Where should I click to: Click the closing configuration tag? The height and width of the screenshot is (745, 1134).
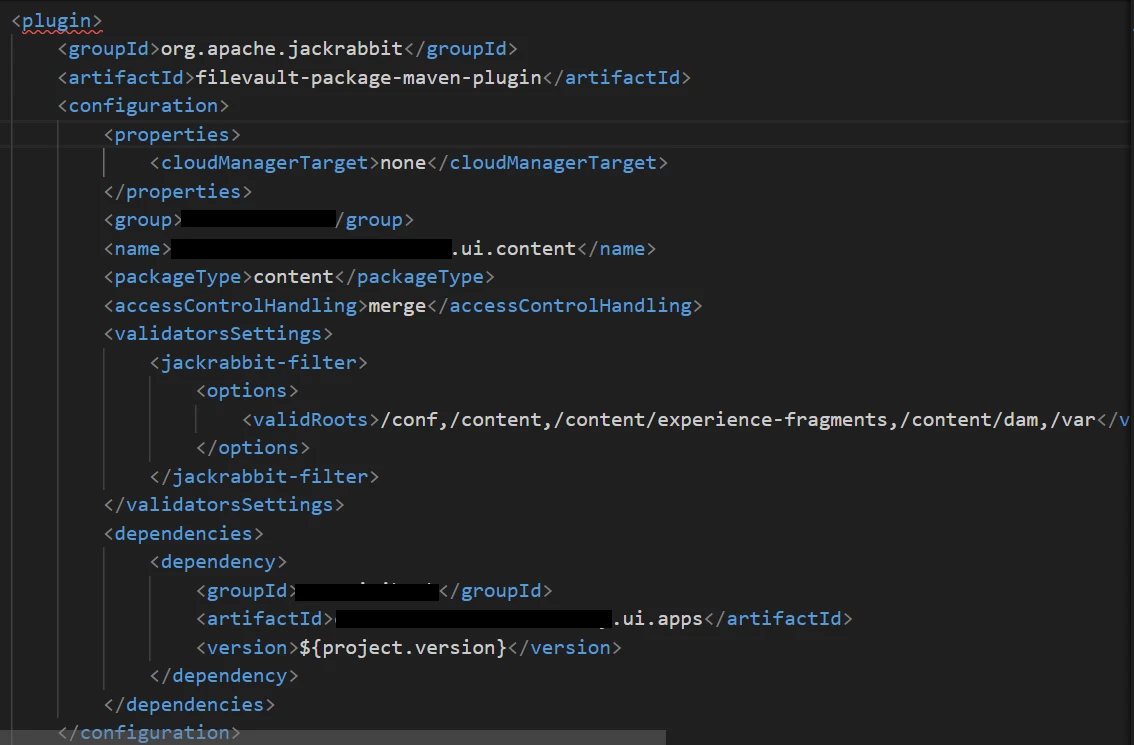(149, 733)
